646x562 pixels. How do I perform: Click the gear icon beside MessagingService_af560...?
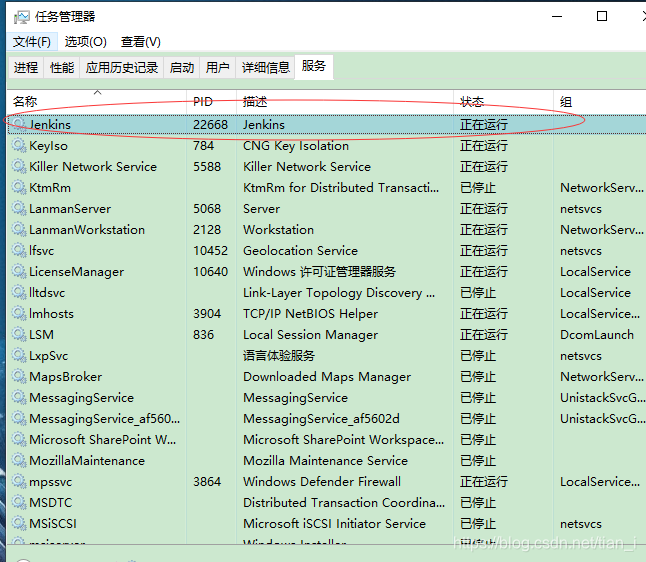pos(19,418)
